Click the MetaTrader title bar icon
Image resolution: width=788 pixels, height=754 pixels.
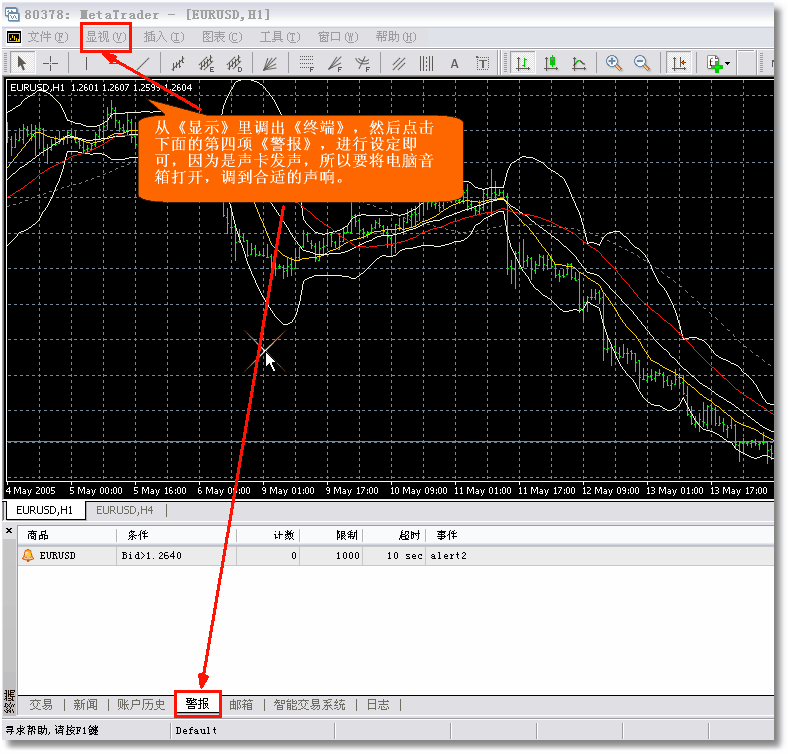[12, 14]
